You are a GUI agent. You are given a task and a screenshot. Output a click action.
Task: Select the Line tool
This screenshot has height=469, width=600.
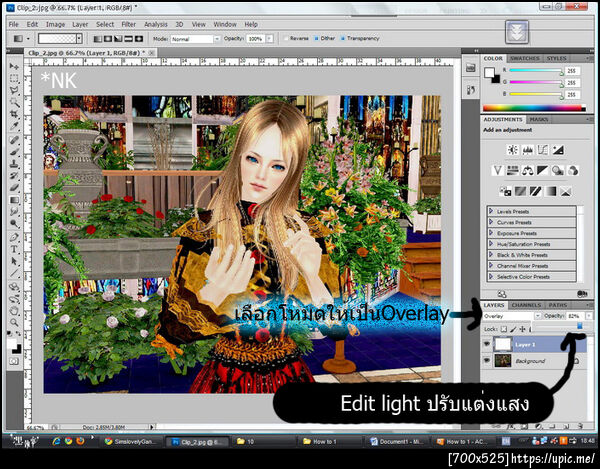pyautogui.click(x=14, y=273)
